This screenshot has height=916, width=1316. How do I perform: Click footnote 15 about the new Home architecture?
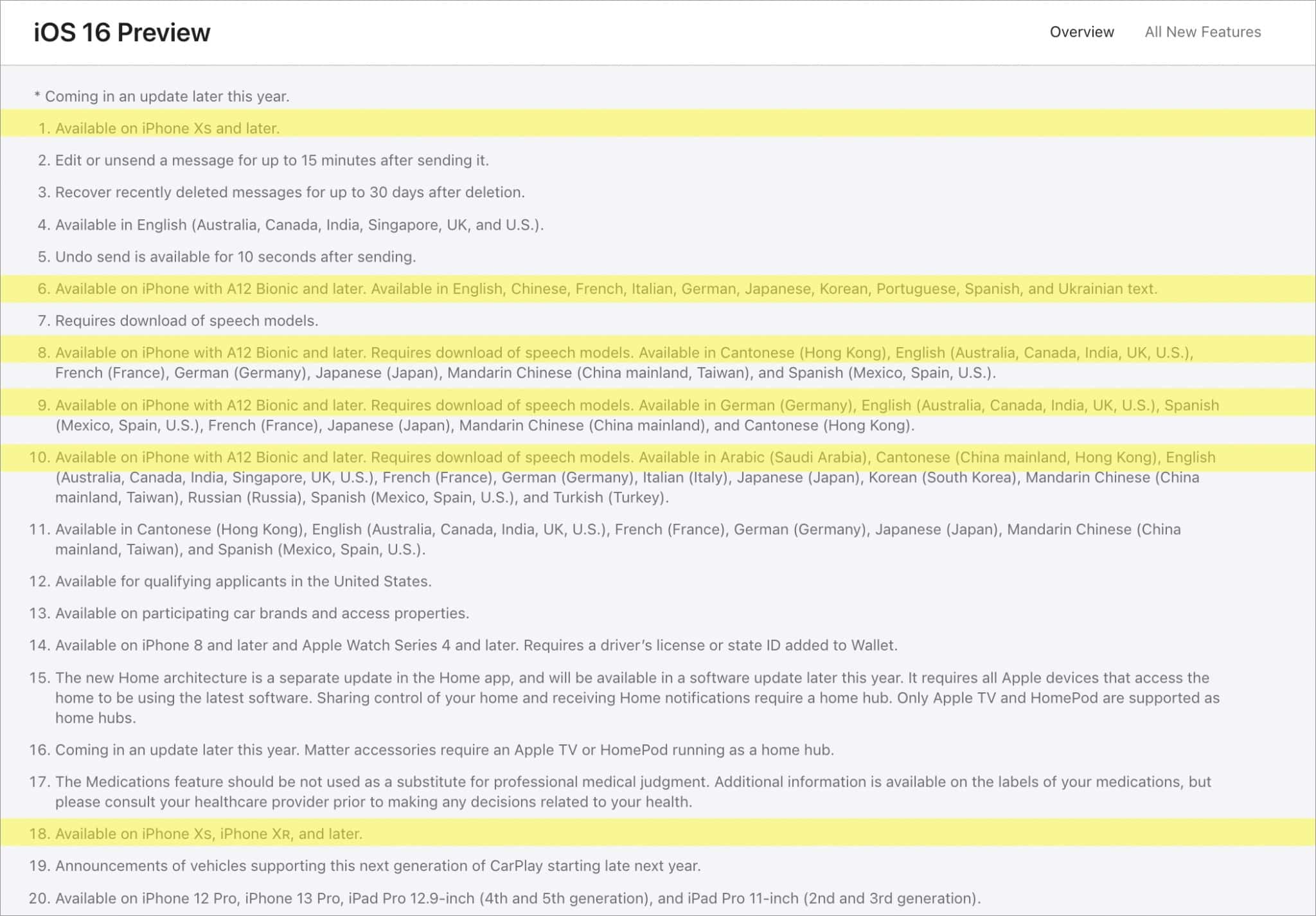coord(624,697)
